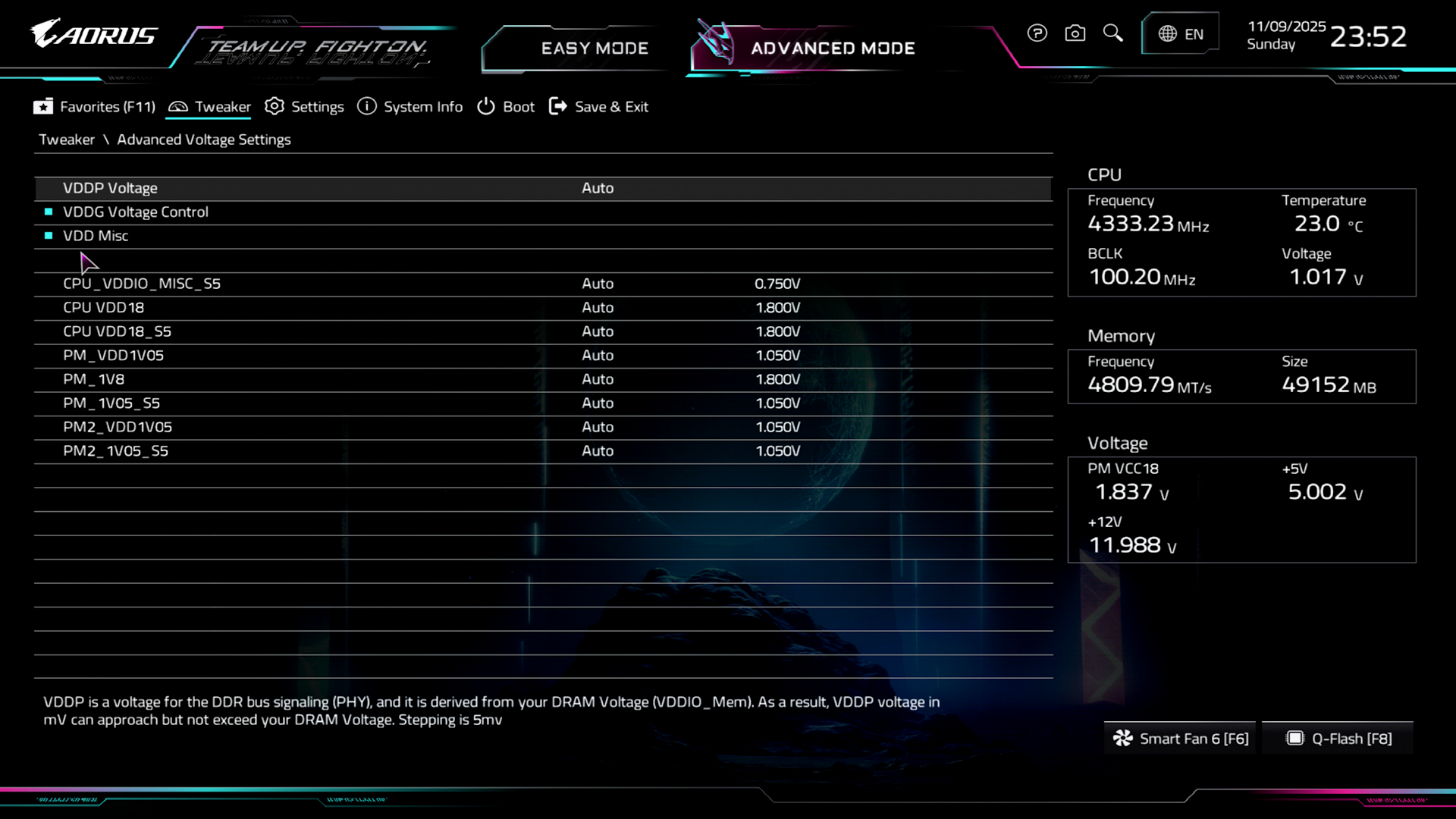Click the Favorites star folder icon
The height and width of the screenshot is (819, 1456).
tap(43, 107)
